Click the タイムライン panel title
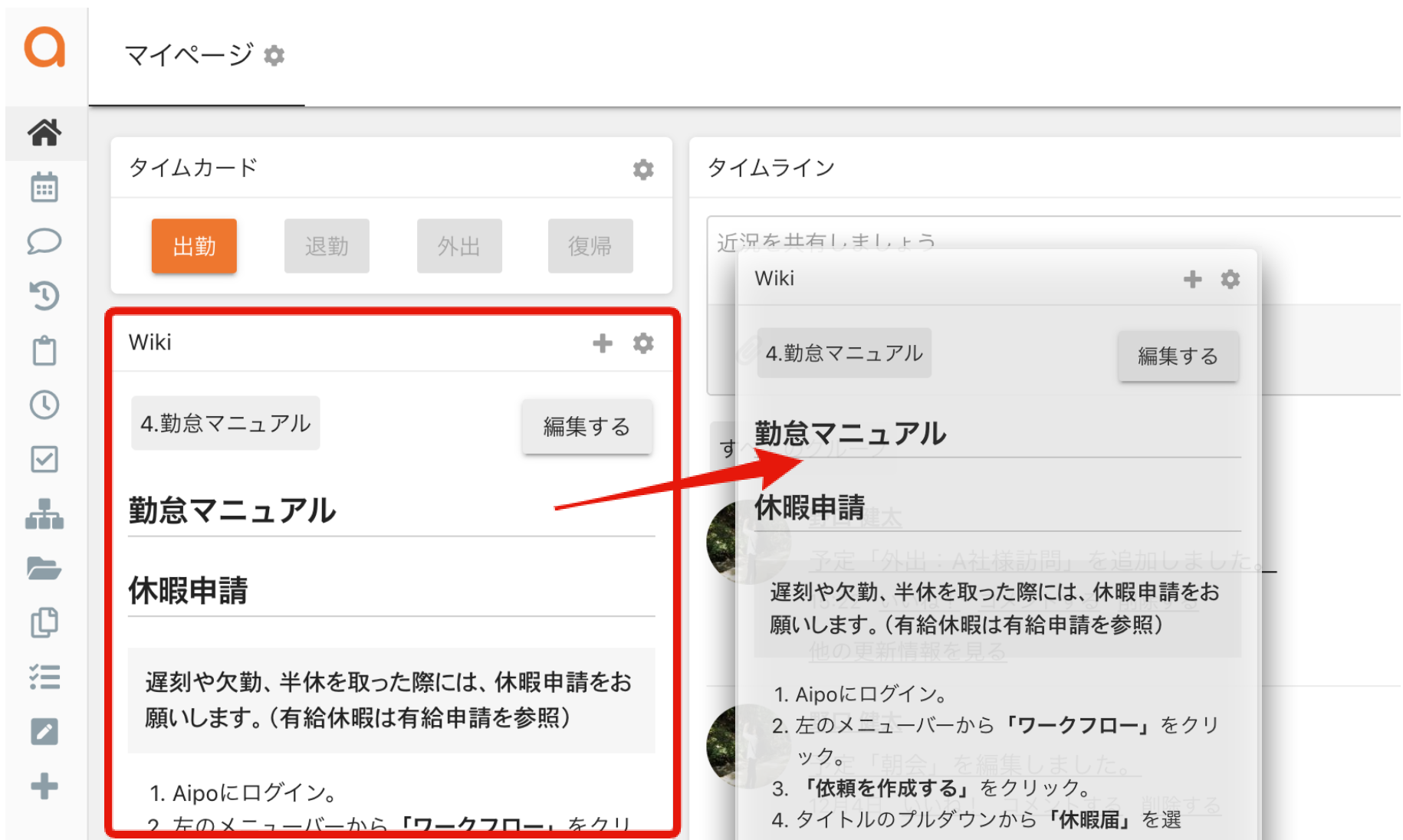The image size is (1403, 840). [770, 168]
